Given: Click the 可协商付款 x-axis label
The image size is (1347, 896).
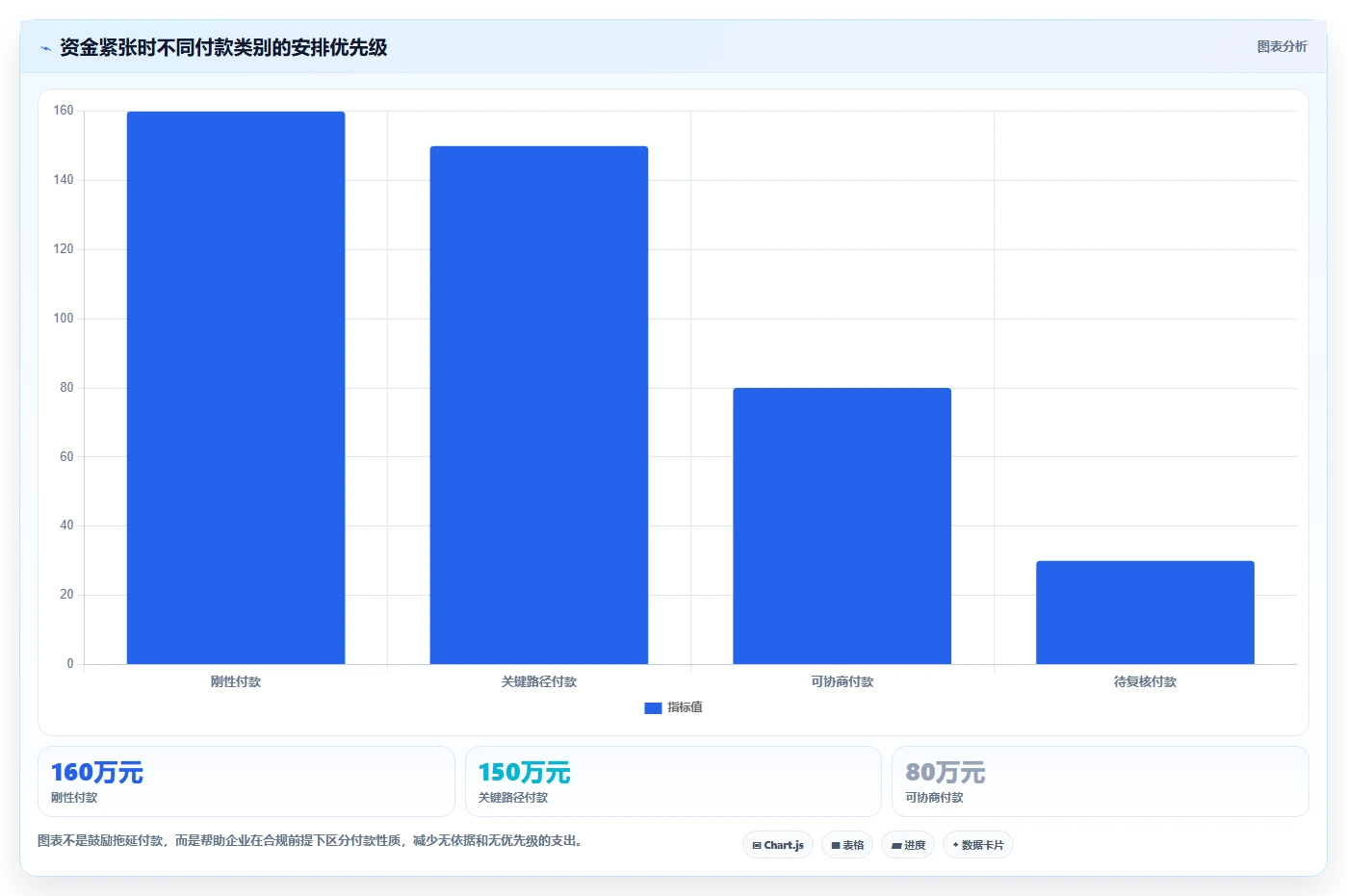Looking at the screenshot, I should 842,681.
